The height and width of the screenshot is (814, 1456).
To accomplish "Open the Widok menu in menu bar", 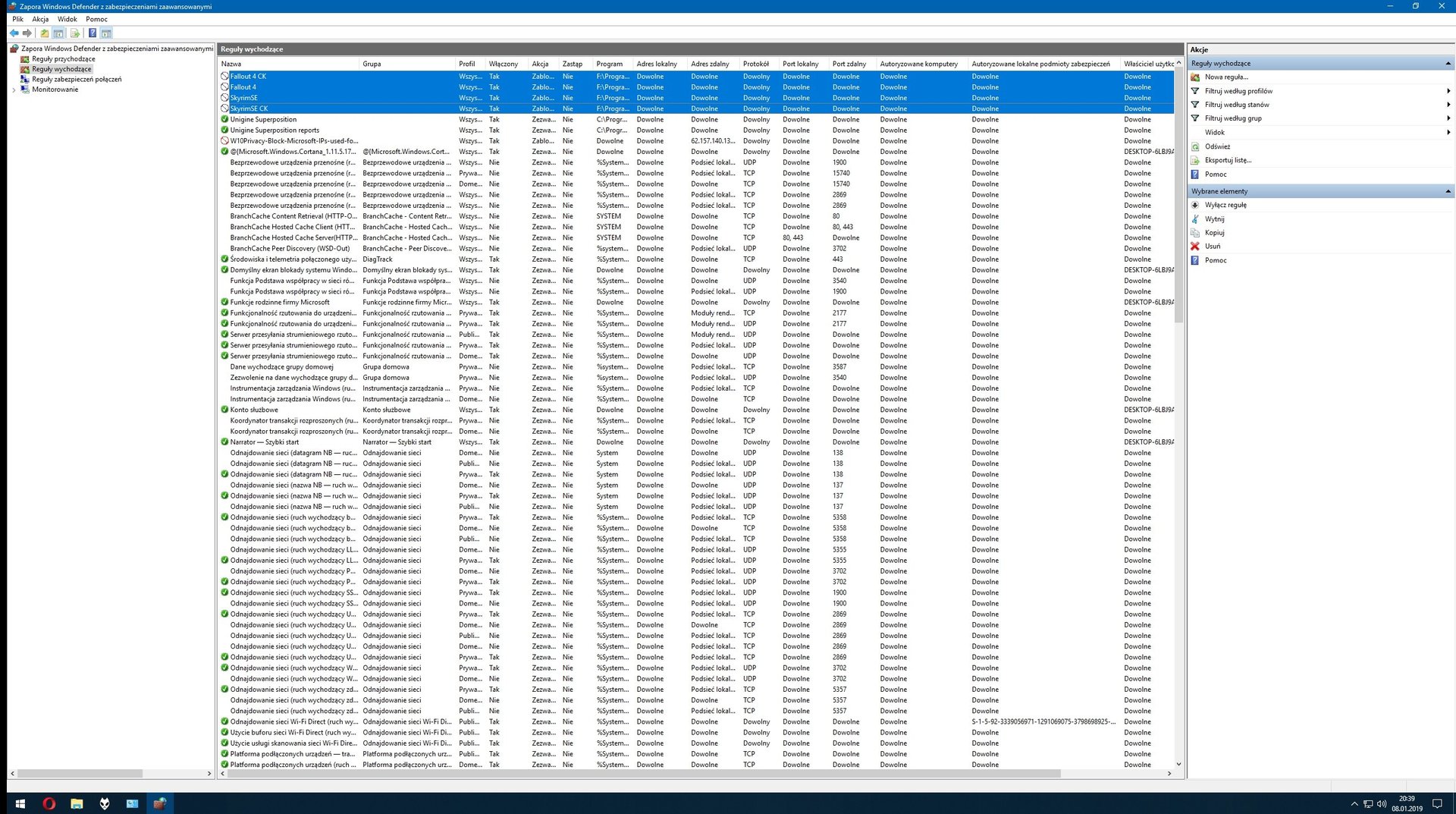I will (67, 19).
